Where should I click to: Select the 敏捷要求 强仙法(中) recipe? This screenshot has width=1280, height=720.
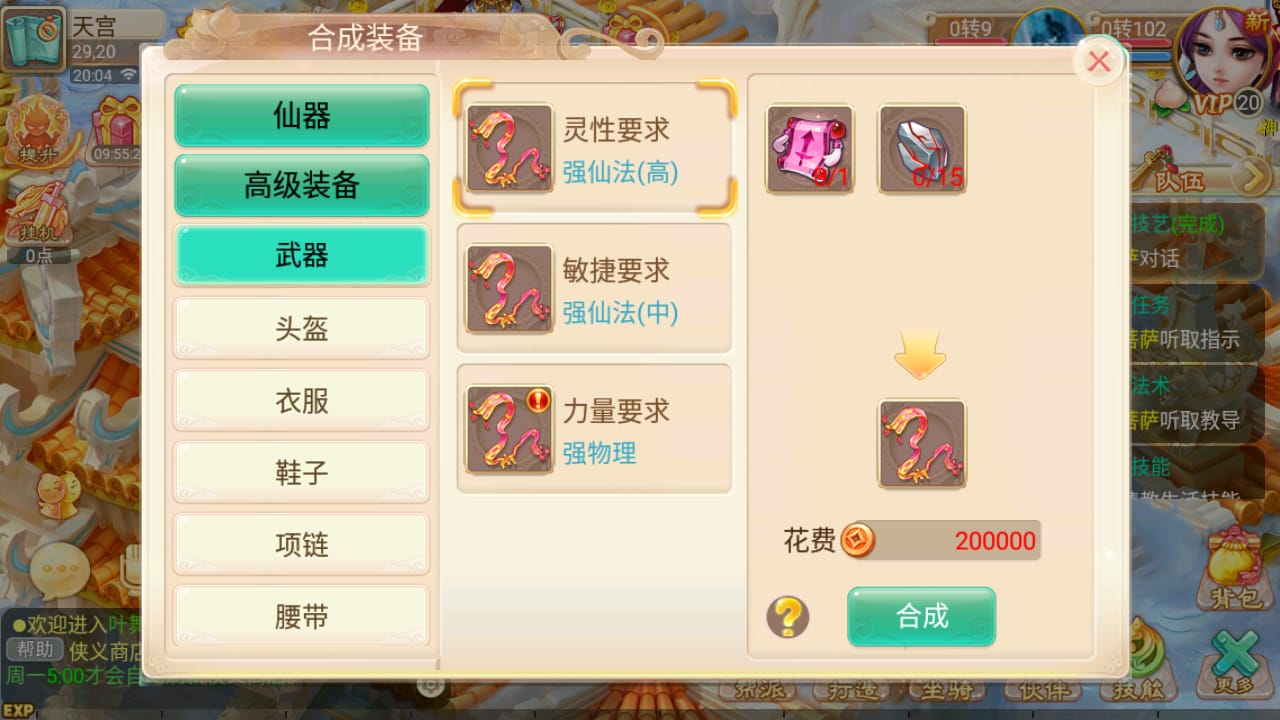coord(595,288)
